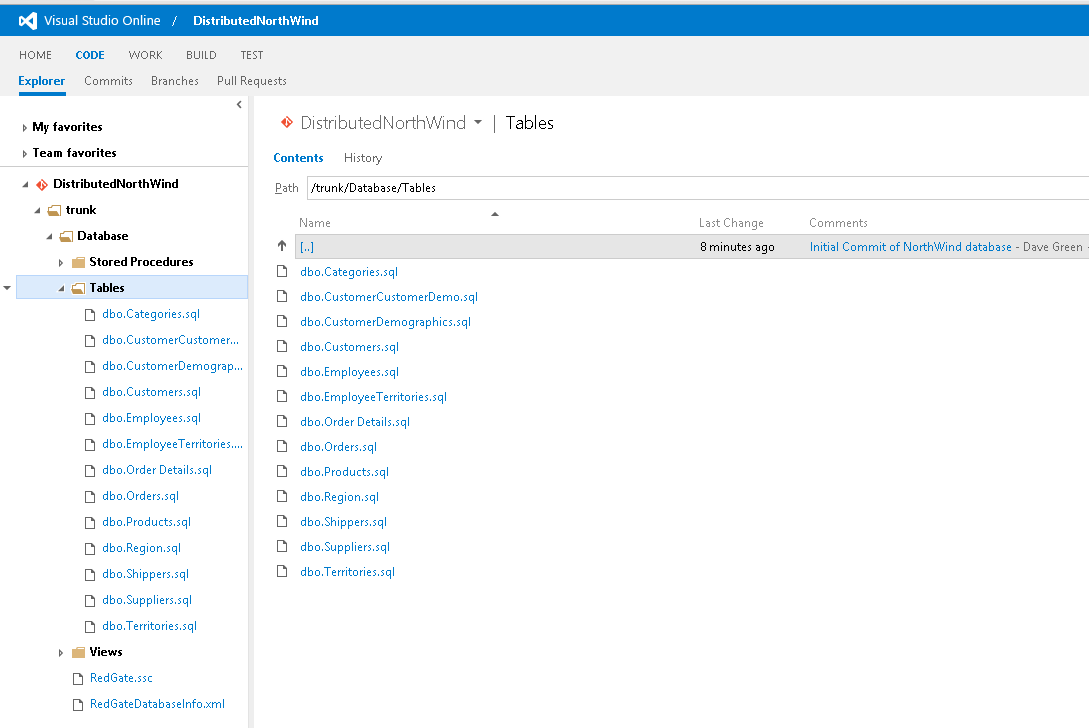The height and width of the screenshot is (728, 1089).
Task: Select dbo.Customers.sql in the tree
Action: (151, 392)
